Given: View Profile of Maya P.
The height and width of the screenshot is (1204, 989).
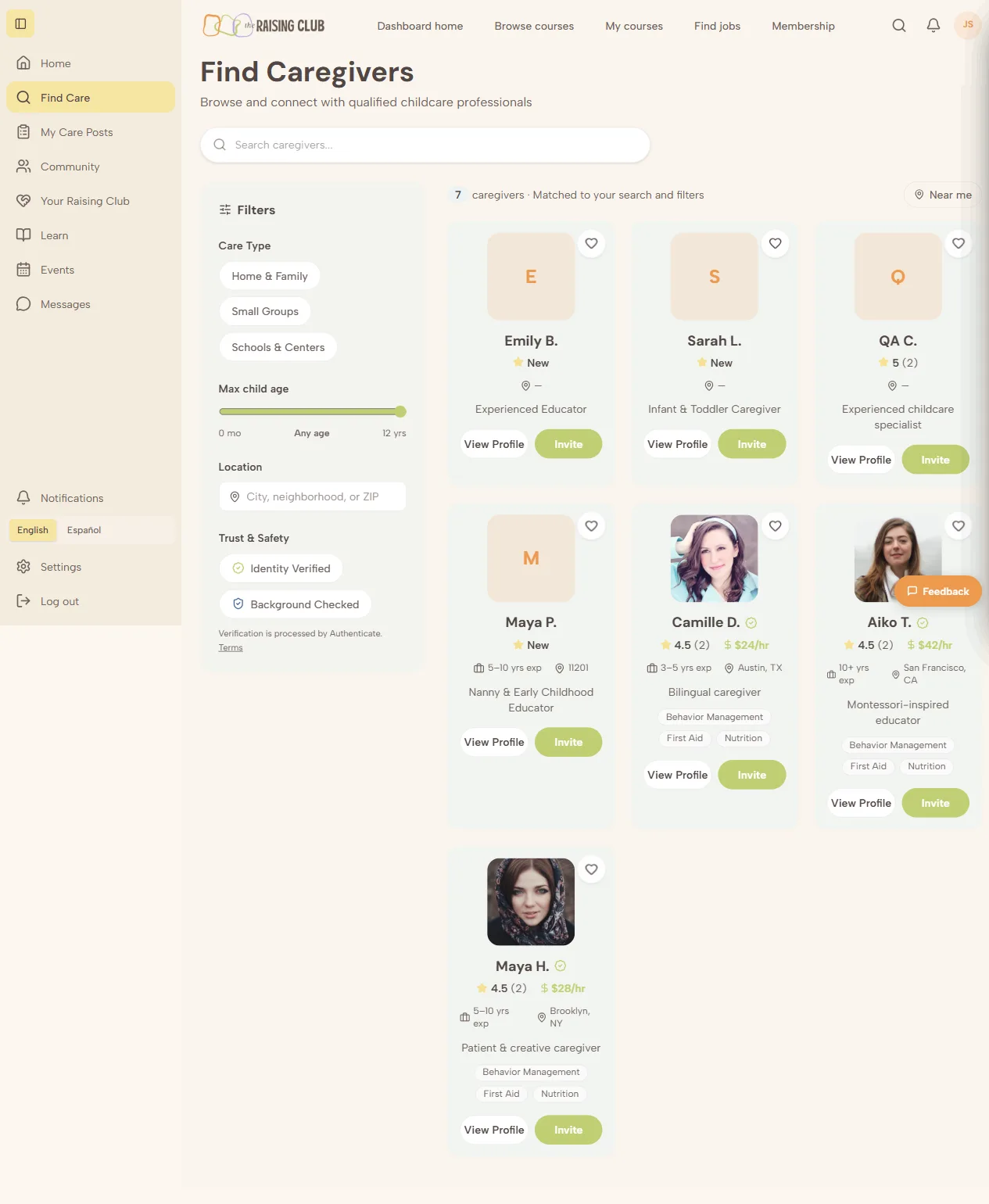Looking at the screenshot, I should pos(494,742).
